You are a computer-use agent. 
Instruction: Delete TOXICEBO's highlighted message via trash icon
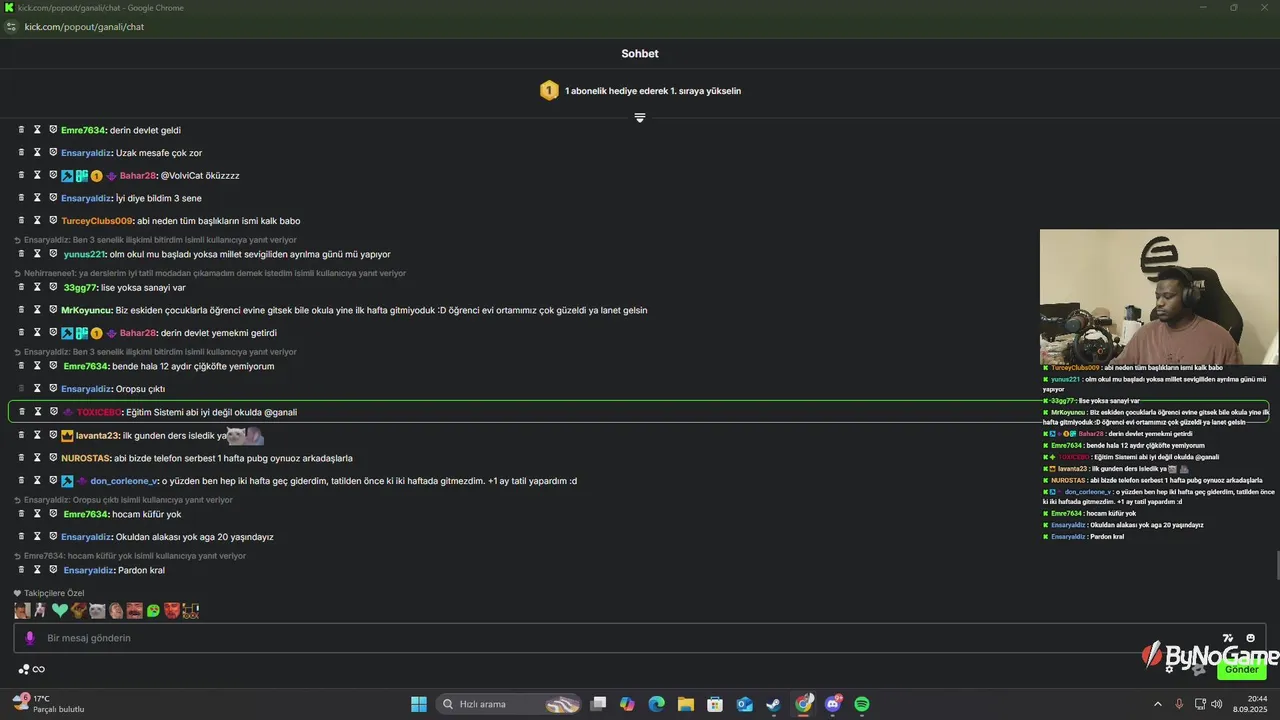click(x=21, y=412)
